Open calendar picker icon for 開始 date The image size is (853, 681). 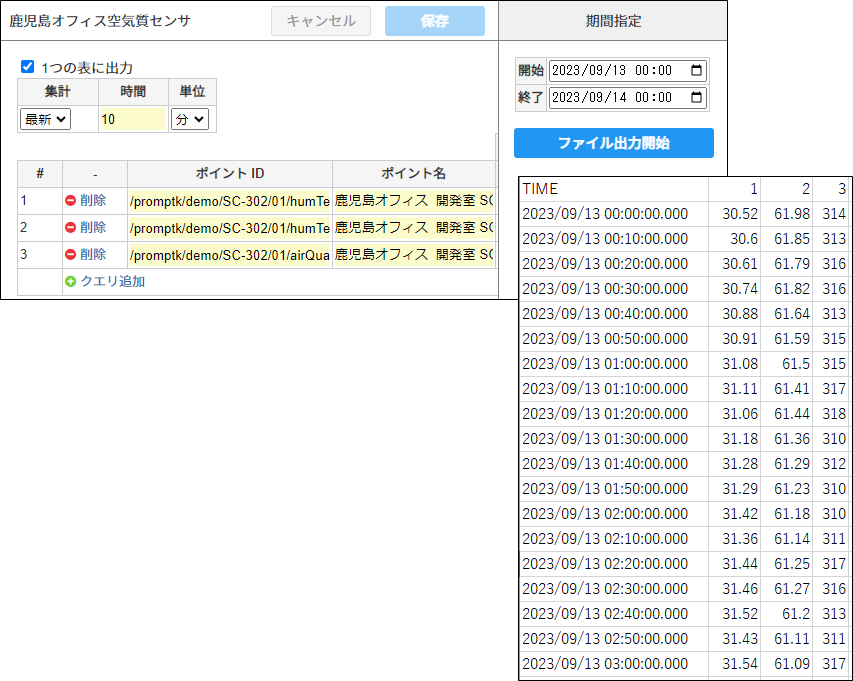(x=696, y=70)
